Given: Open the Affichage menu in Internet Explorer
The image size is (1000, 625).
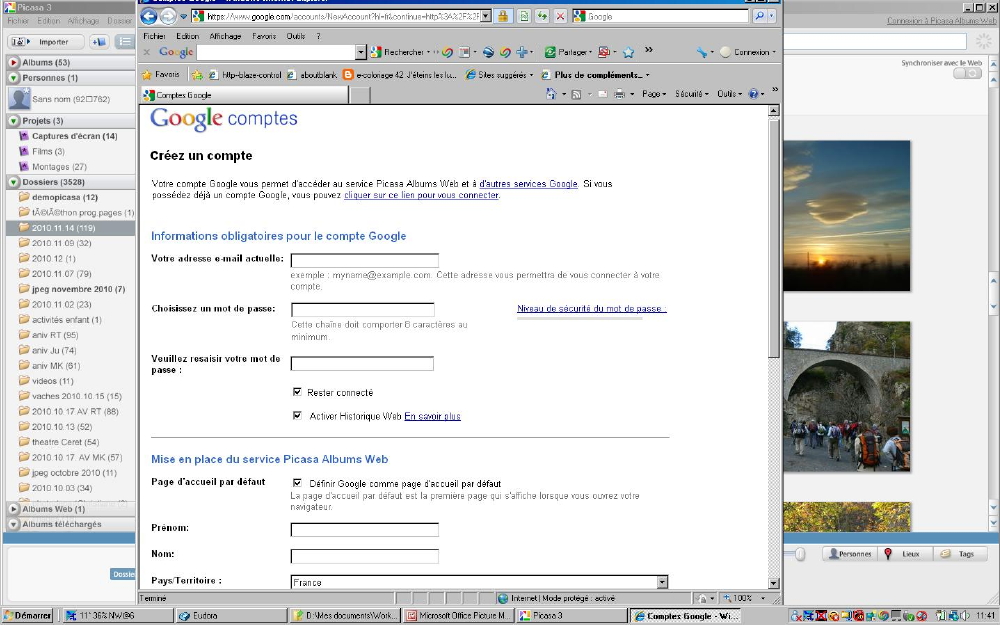Looking at the screenshot, I should (225, 36).
